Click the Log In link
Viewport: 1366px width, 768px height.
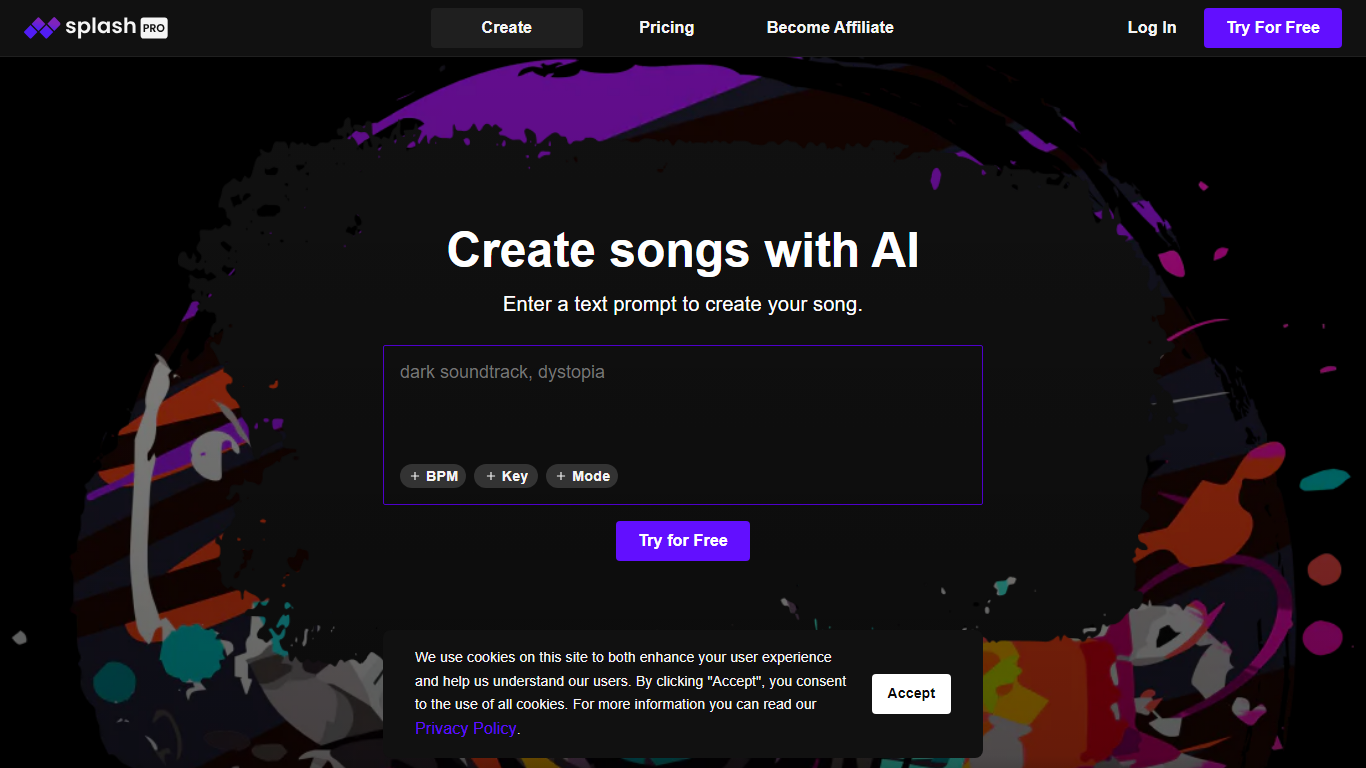click(1151, 28)
